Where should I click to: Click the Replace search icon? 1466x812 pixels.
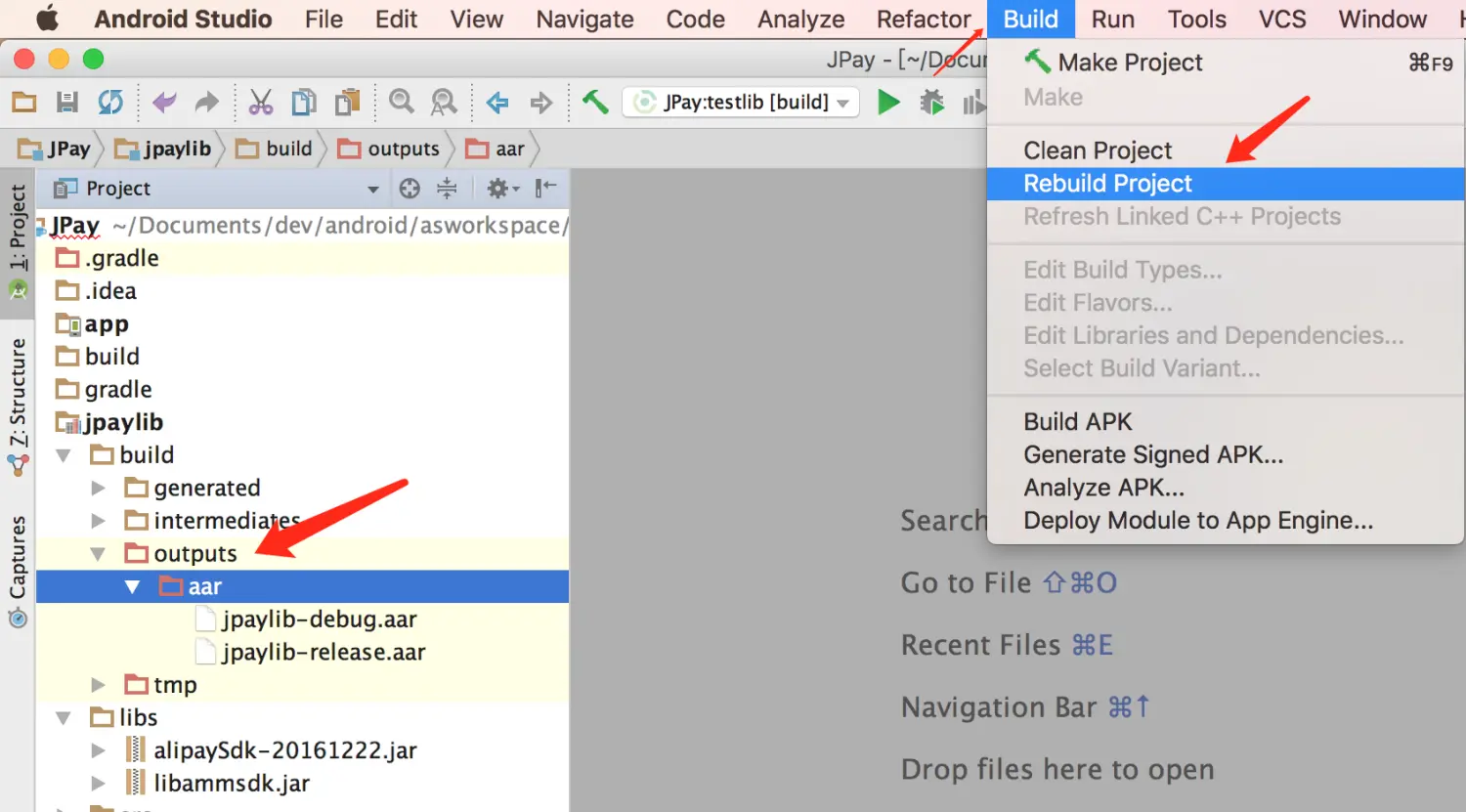444,102
